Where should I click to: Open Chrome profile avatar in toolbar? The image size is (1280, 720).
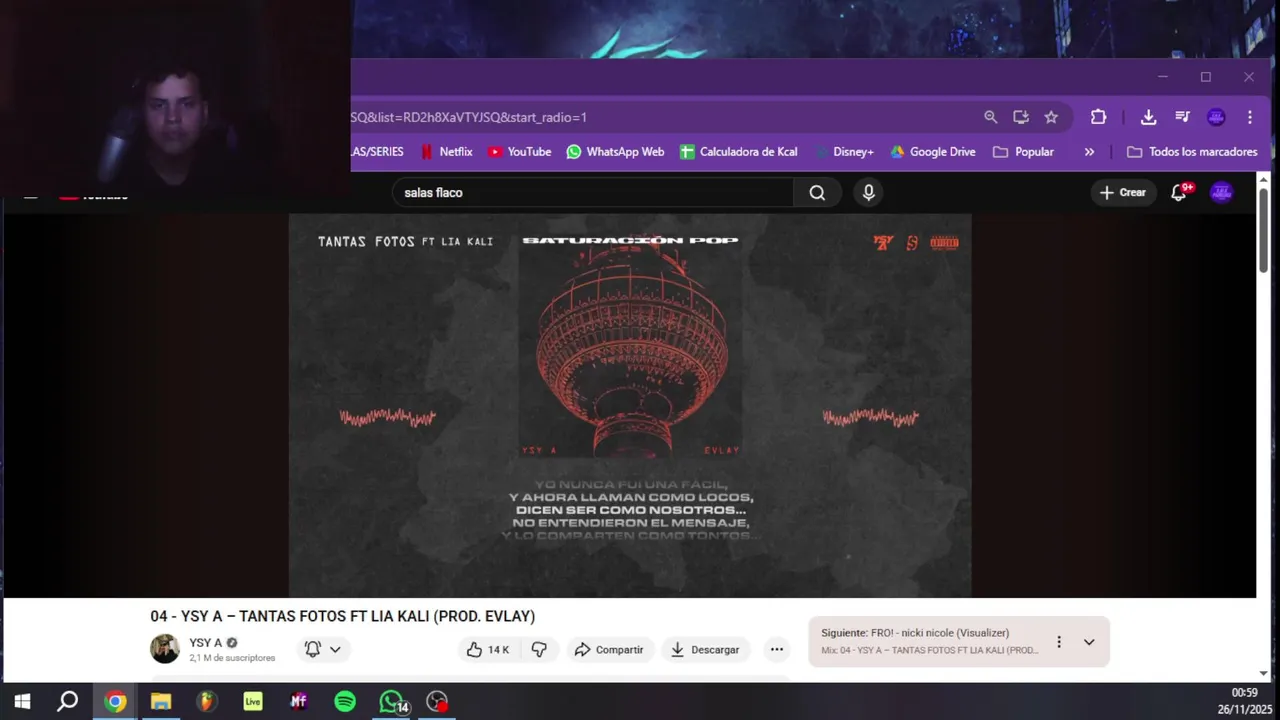1216,117
